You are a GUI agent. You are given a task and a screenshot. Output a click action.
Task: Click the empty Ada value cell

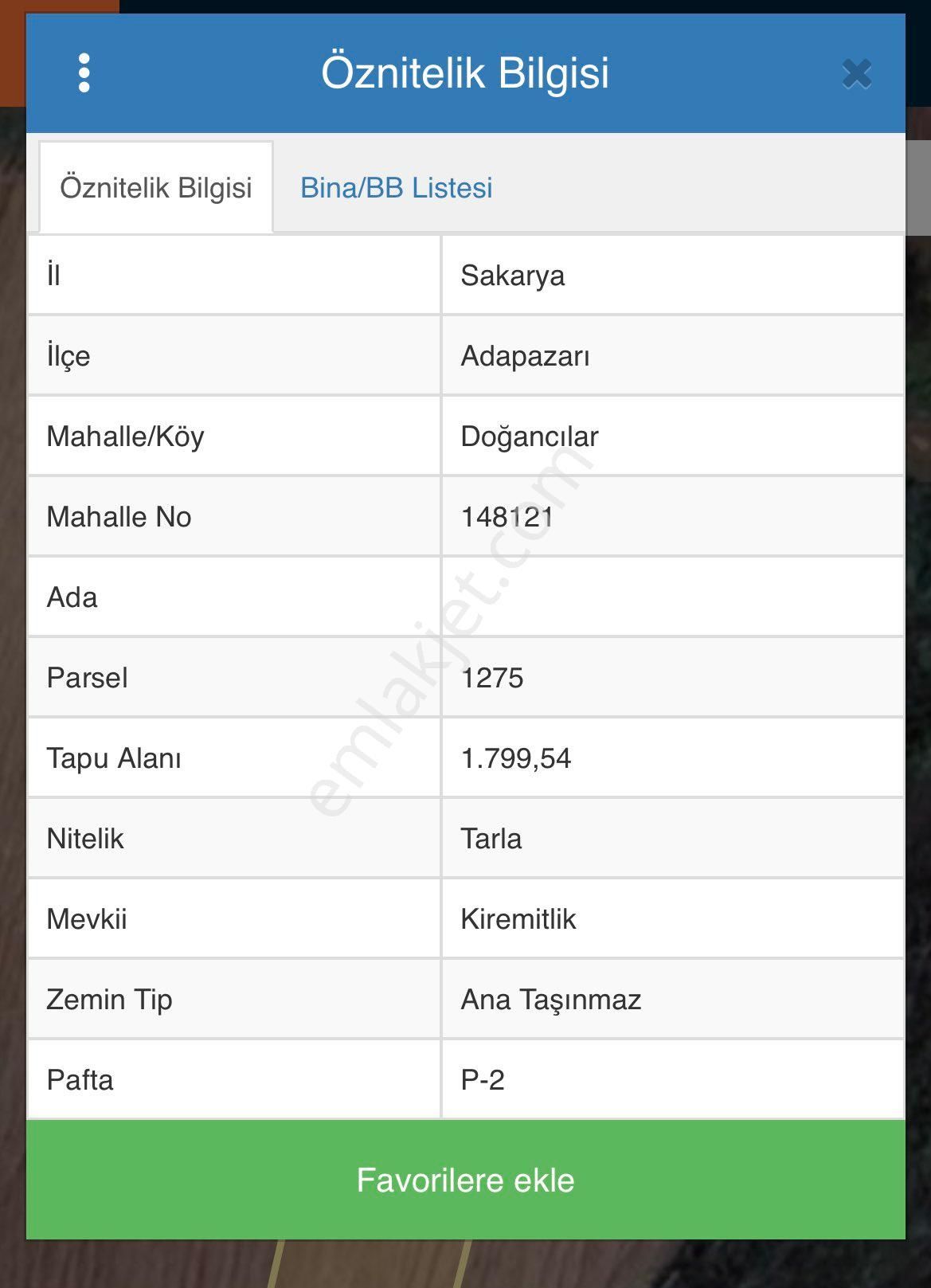(x=672, y=597)
